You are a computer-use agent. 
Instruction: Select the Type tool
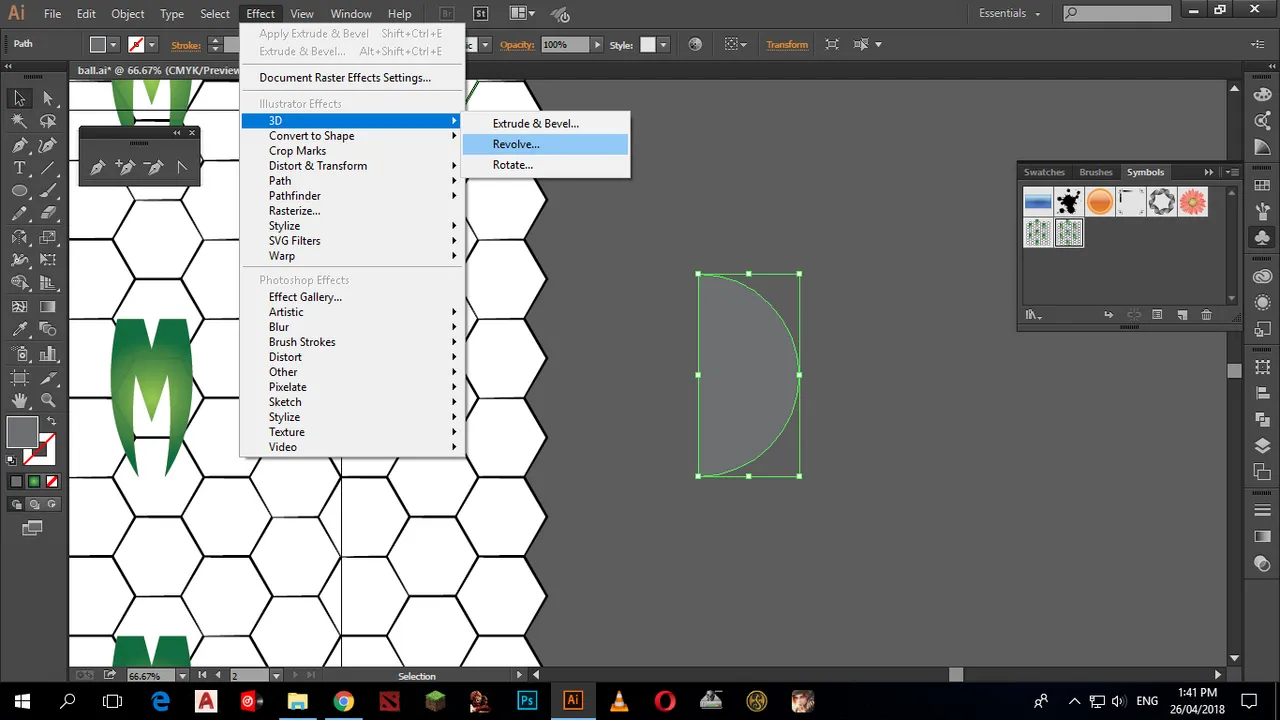coord(19,167)
